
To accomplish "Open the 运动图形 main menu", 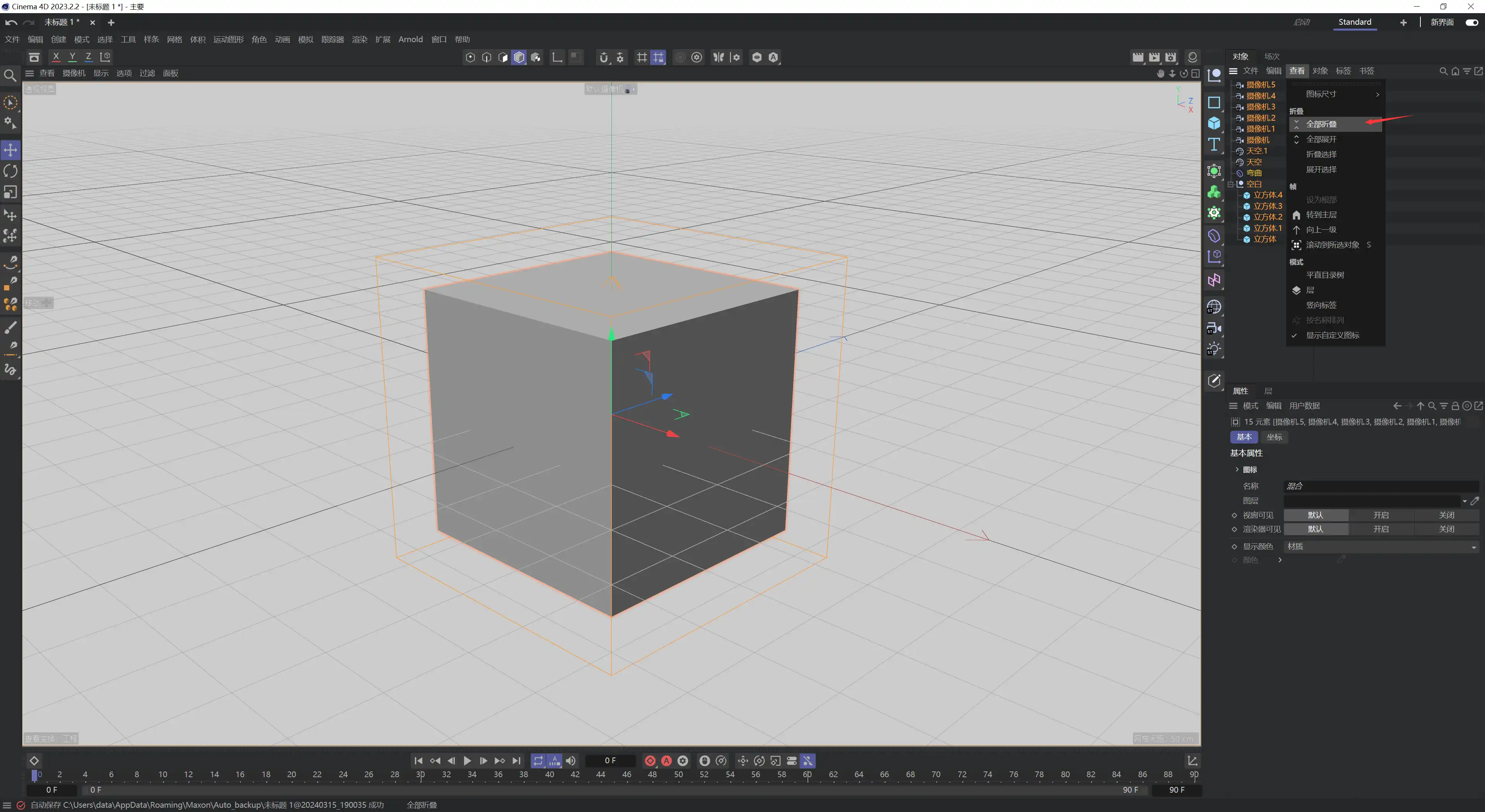I will point(228,39).
